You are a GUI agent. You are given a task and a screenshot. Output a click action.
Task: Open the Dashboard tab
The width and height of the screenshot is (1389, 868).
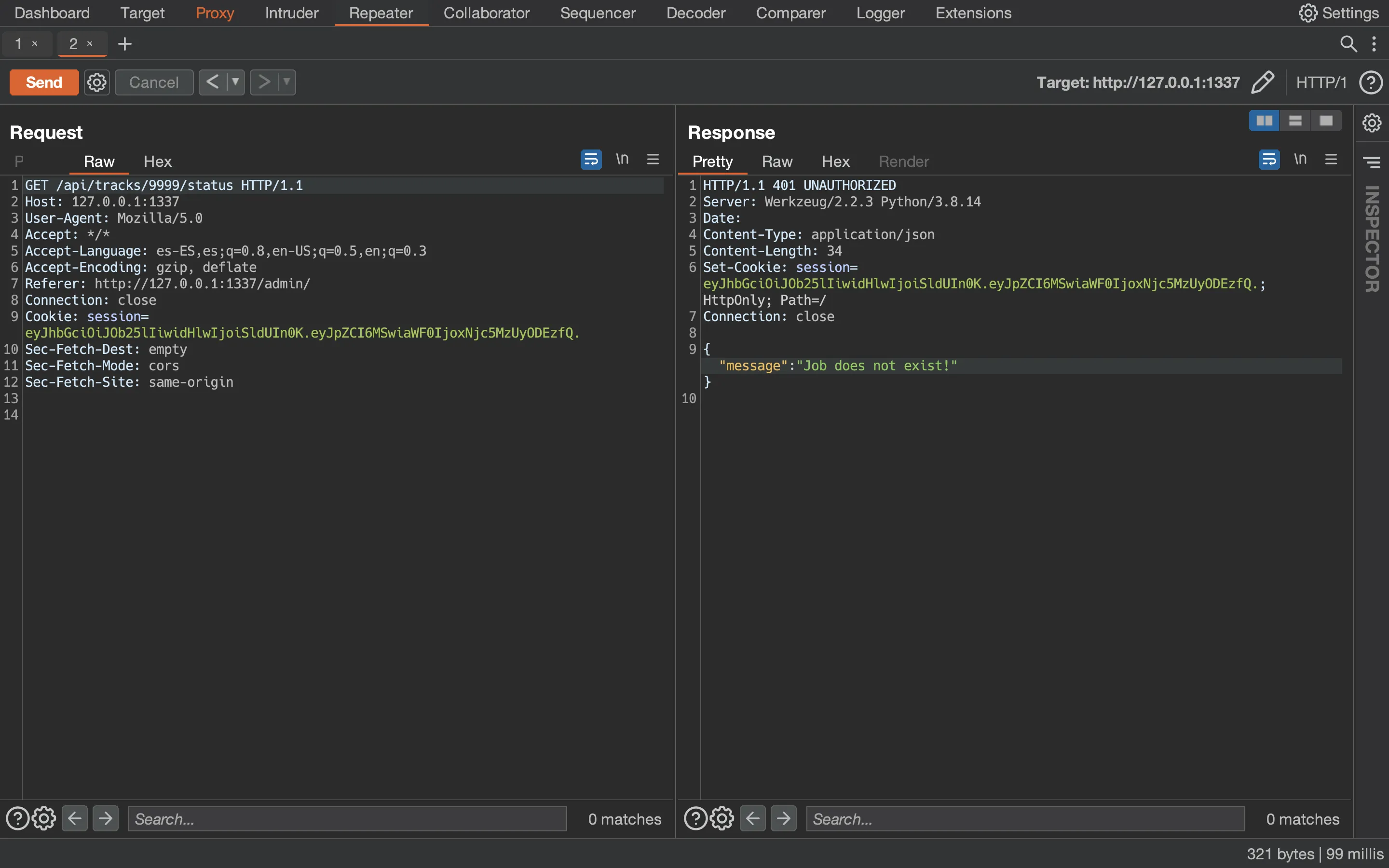point(52,13)
